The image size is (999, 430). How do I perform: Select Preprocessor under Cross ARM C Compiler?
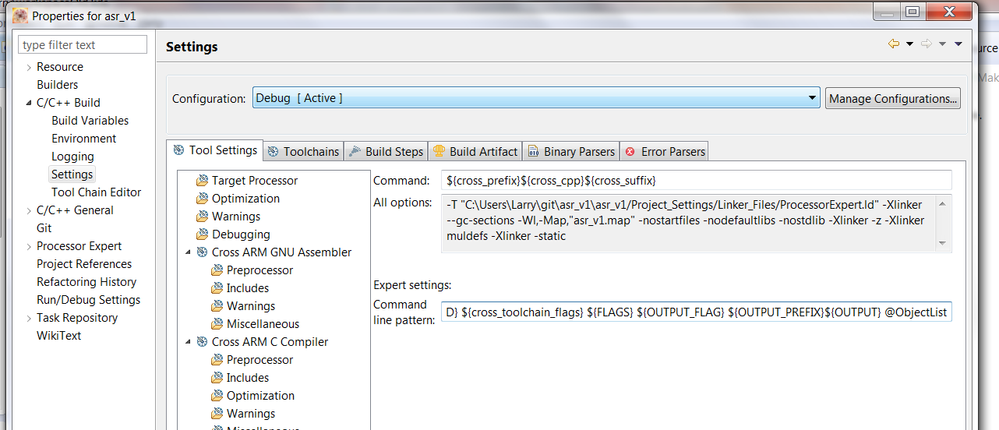pos(260,360)
